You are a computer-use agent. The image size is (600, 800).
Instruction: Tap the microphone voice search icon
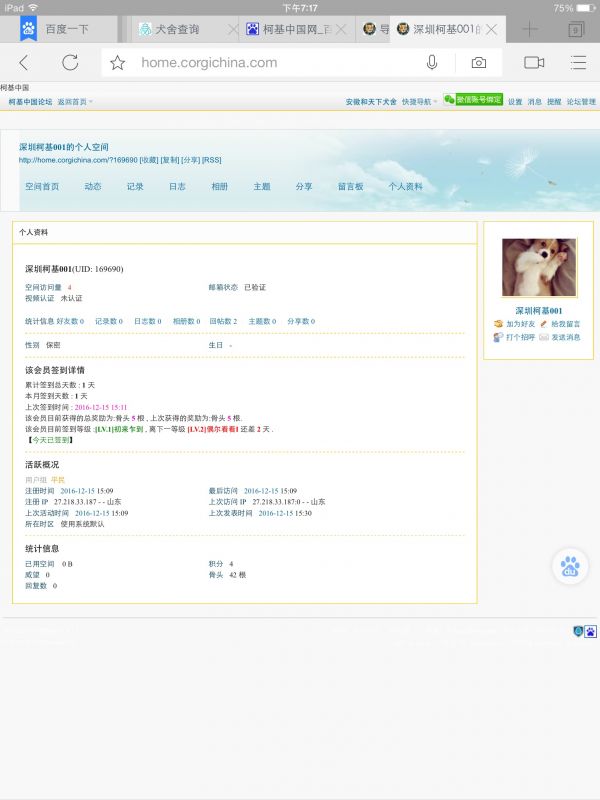click(x=432, y=63)
